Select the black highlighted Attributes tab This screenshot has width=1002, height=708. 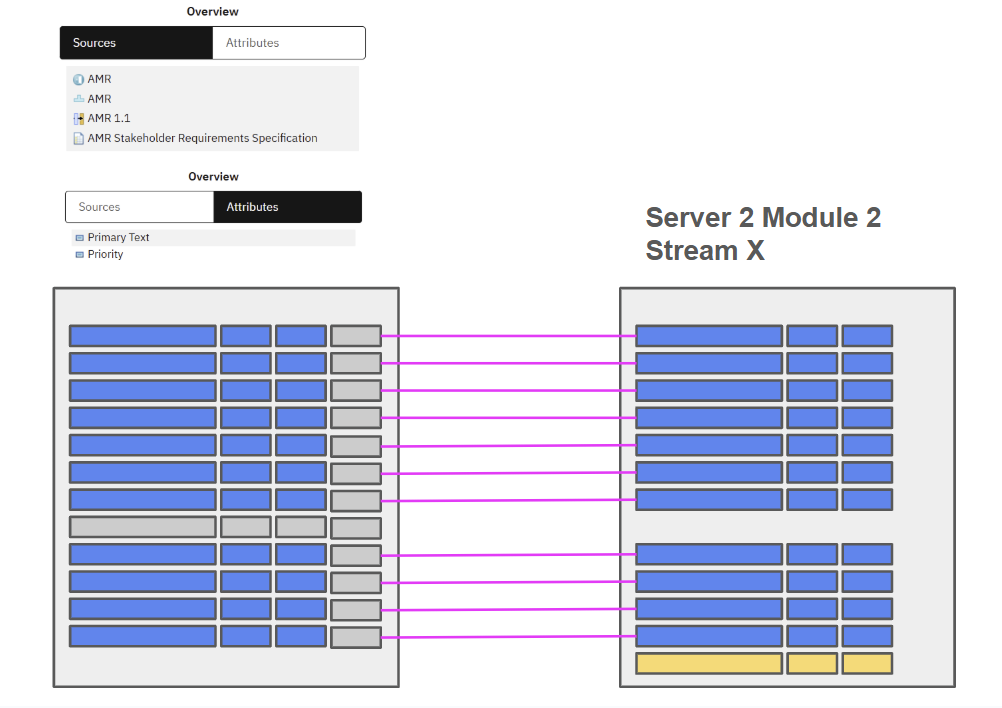point(287,207)
